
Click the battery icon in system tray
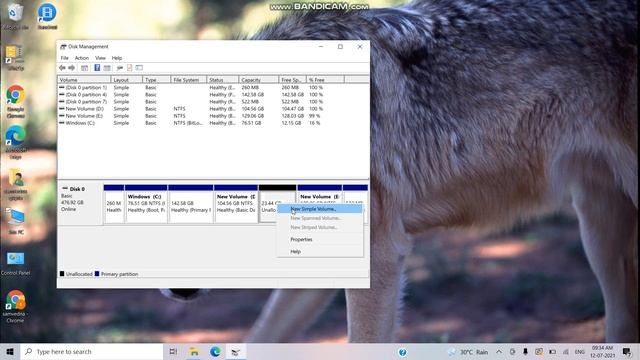click(552, 351)
